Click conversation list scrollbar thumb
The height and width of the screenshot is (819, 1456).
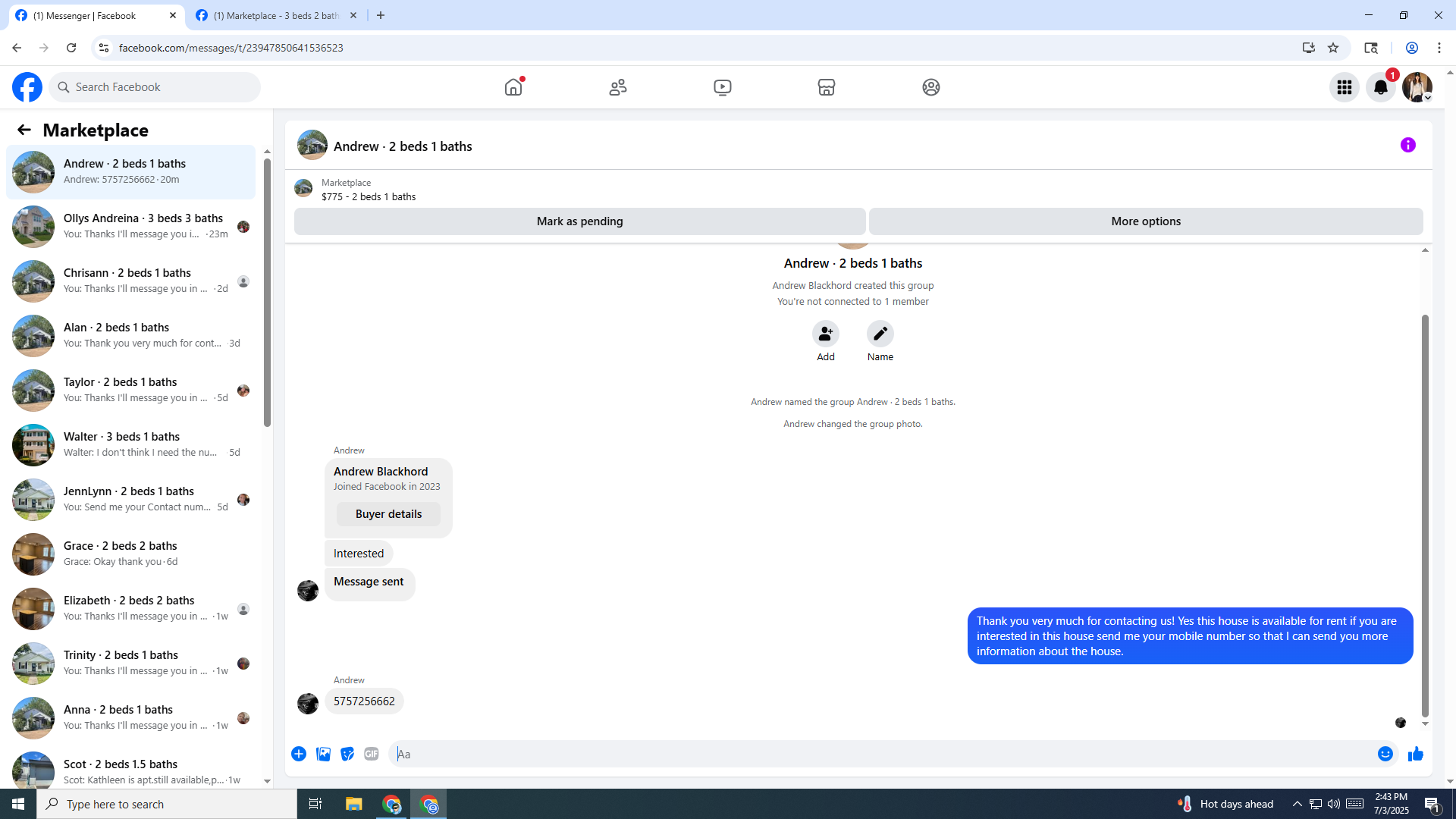[x=267, y=292]
